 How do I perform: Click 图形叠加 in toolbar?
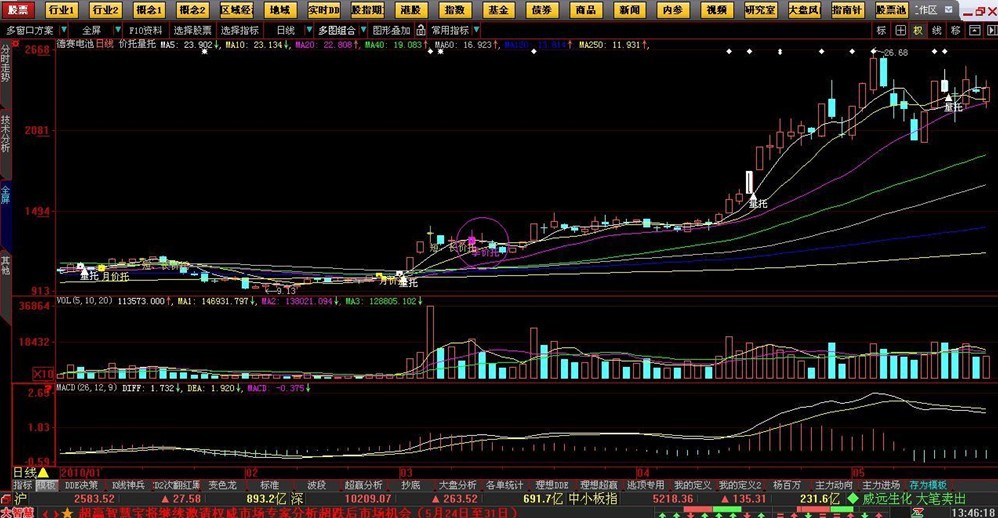(391, 30)
